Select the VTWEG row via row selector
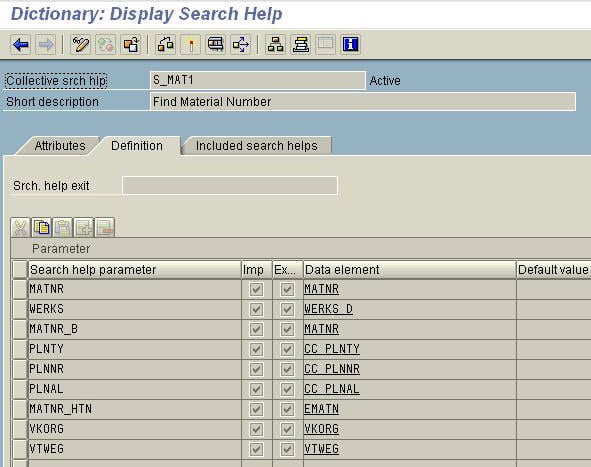 tap(20, 449)
